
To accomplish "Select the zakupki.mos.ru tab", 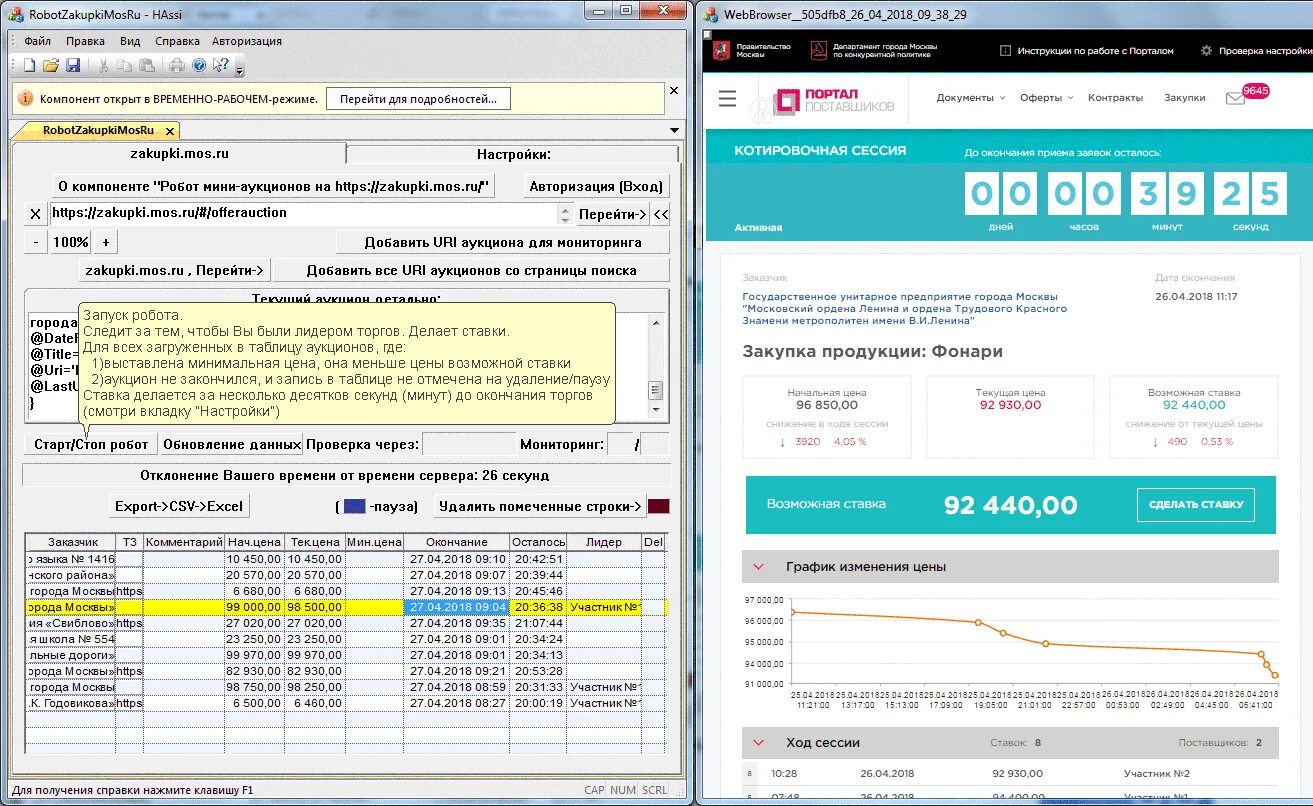I will 179,154.
